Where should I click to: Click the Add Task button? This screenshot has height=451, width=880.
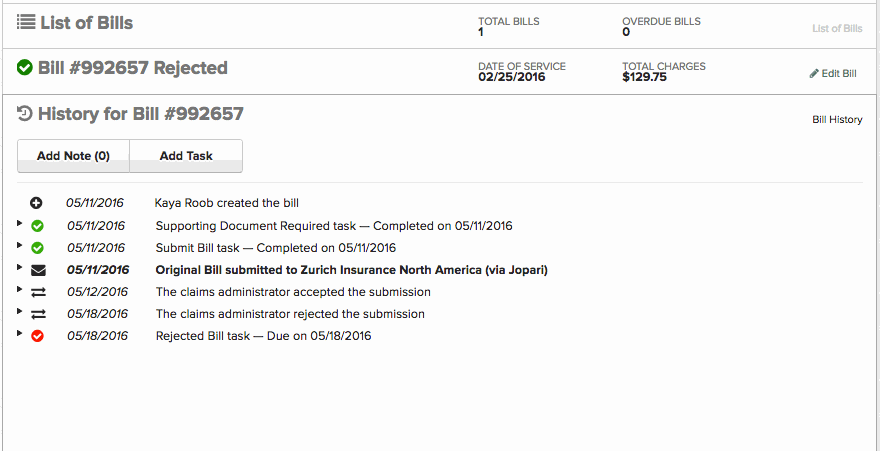click(186, 156)
